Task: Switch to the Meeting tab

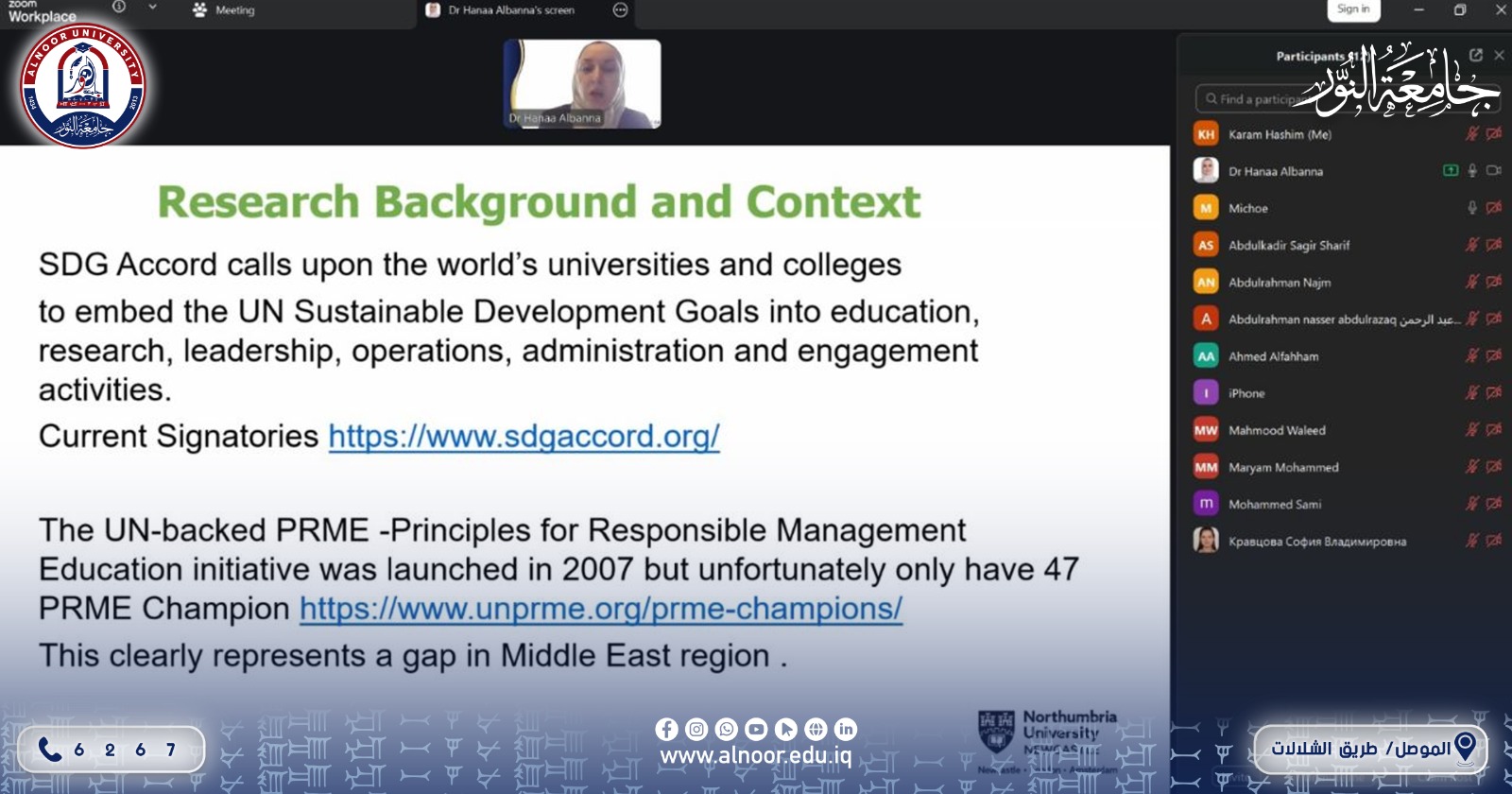Action: (x=224, y=10)
